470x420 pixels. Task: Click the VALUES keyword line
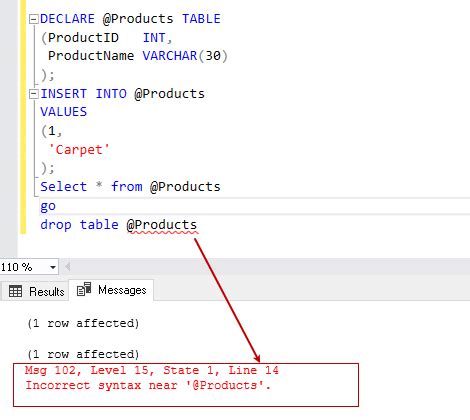pyautogui.click(x=64, y=112)
